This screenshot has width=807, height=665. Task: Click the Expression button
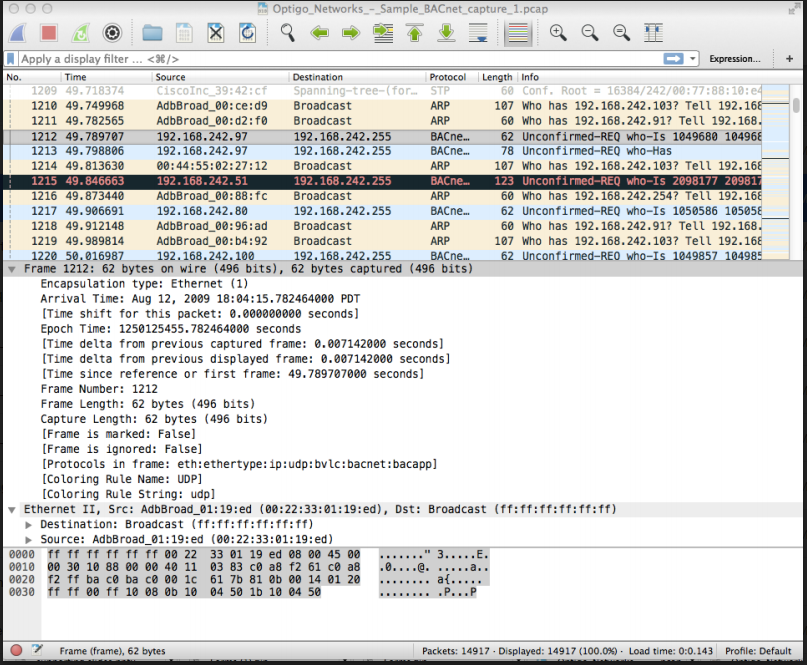(x=735, y=58)
